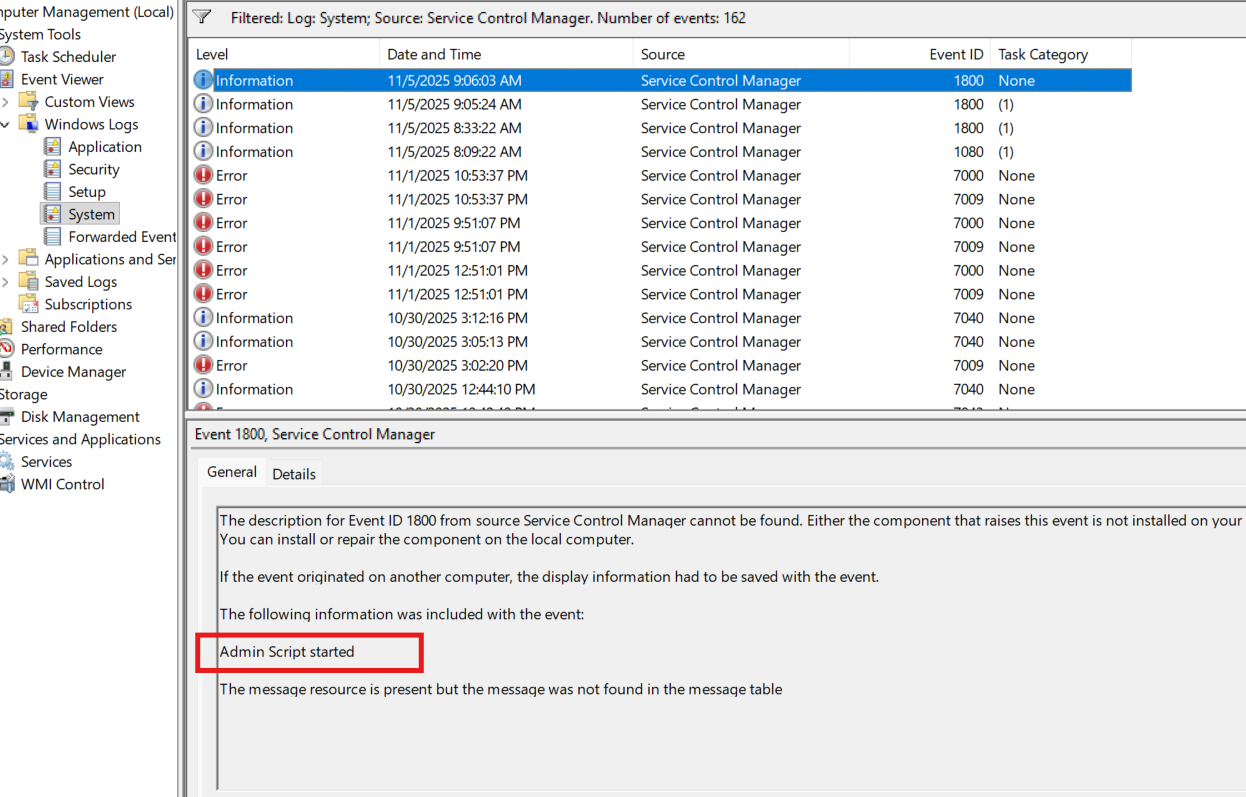Click the filter funnel icon above the event list

[202, 17]
